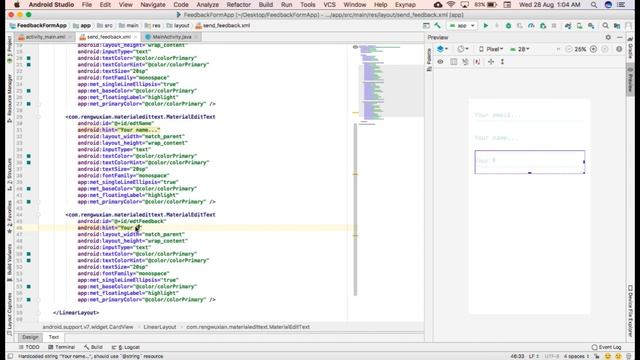Toggle view options eye icon in preview
The width and height of the screenshot is (640, 360).
pos(440,62)
